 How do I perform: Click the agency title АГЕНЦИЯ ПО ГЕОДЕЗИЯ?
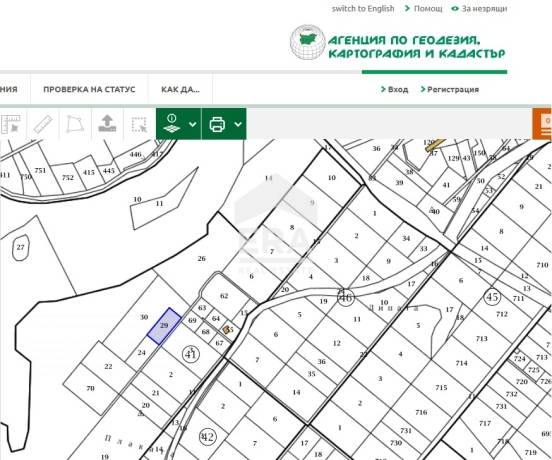[404, 40]
